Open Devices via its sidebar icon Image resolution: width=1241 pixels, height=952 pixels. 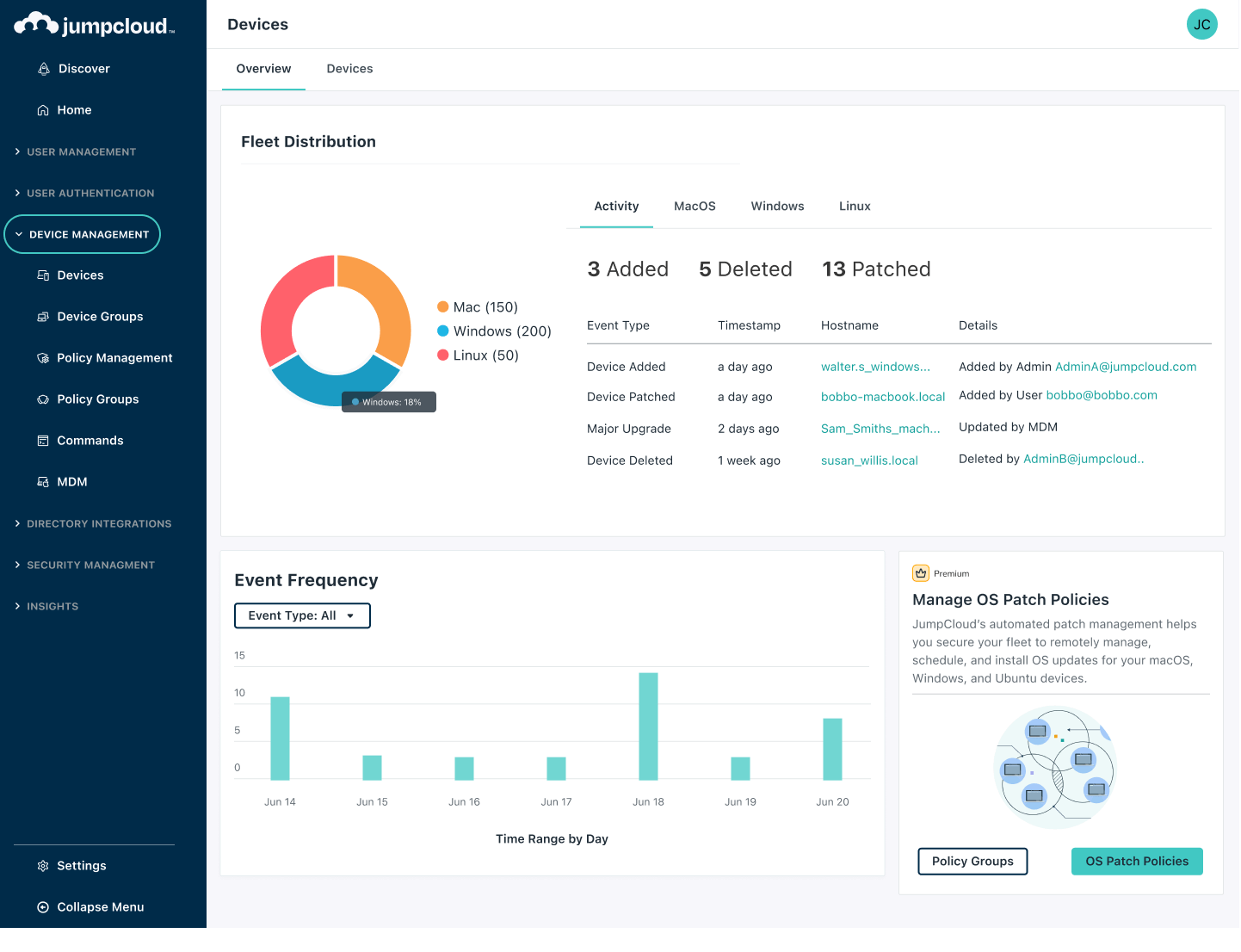(x=43, y=275)
